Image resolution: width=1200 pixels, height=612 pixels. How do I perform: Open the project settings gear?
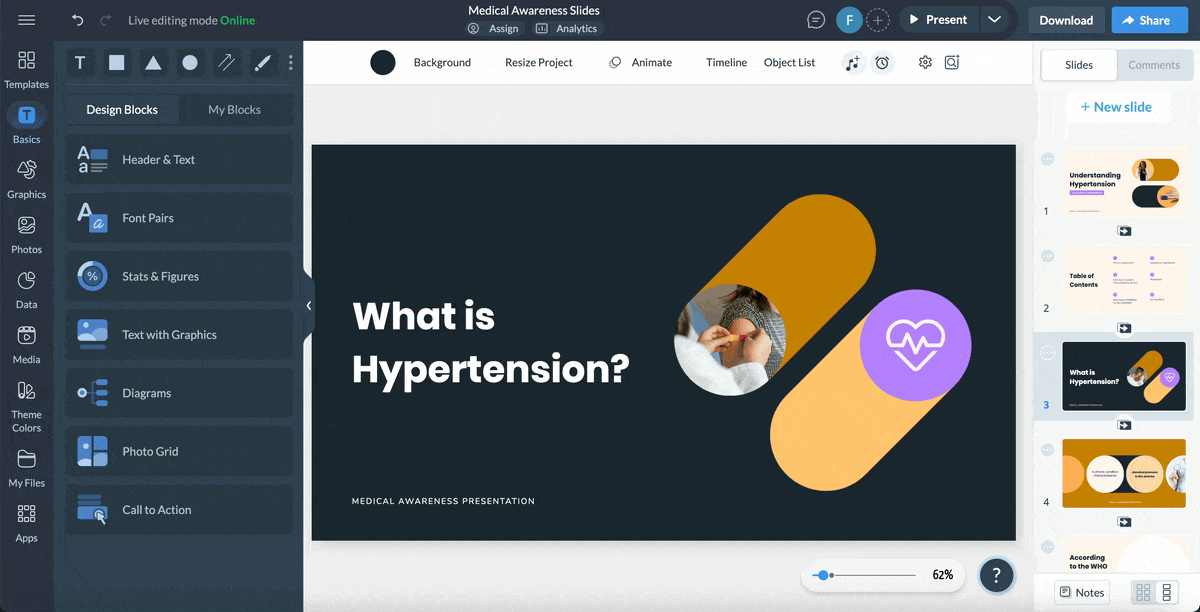(x=924, y=62)
